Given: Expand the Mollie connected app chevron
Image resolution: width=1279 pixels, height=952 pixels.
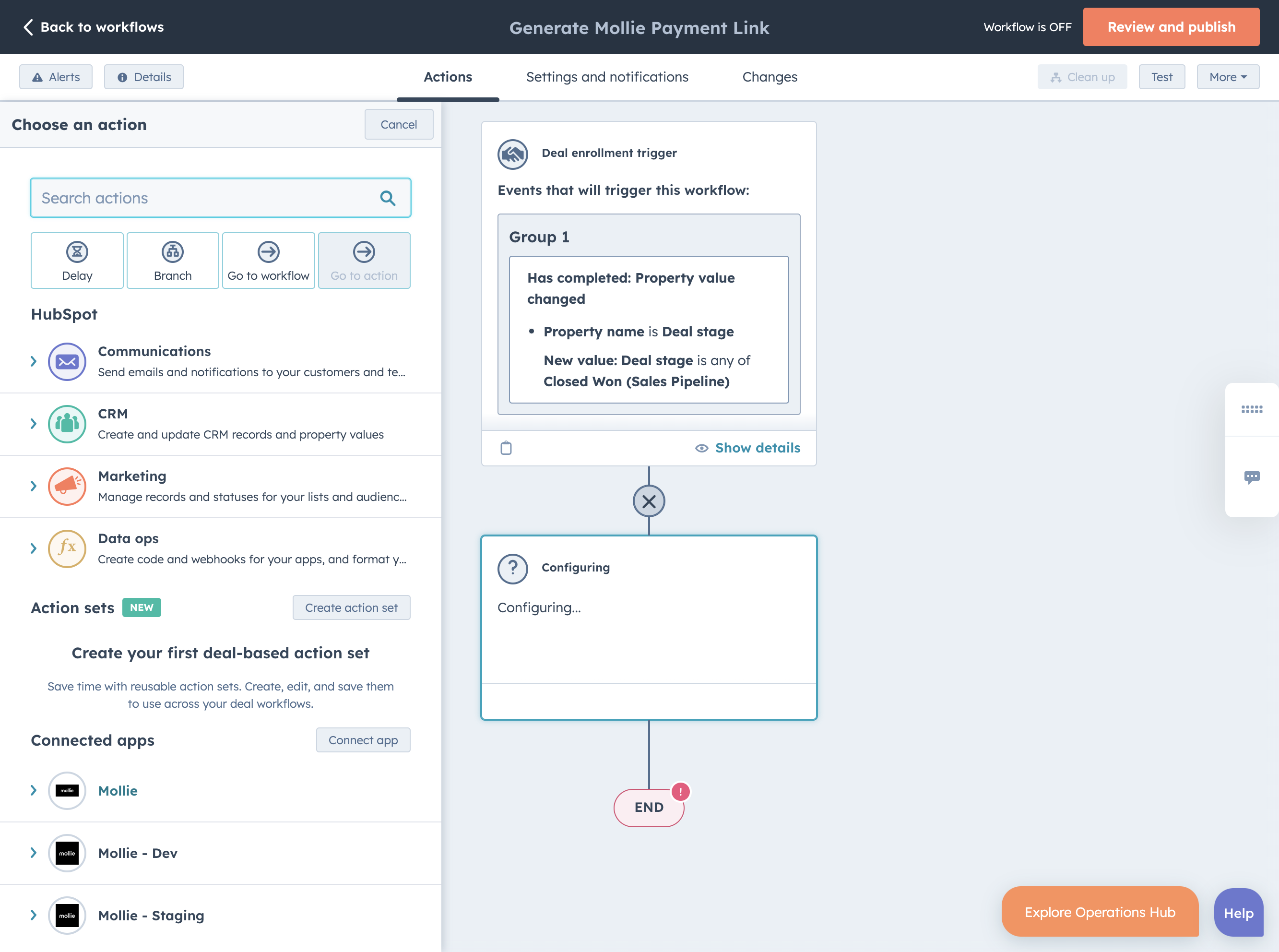Looking at the screenshot, I should coord(34,790).
